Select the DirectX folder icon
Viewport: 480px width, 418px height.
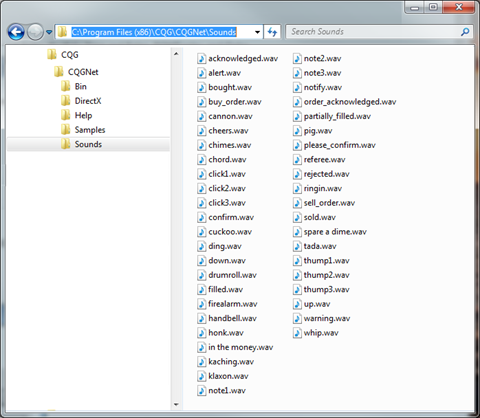(x=66, y=101)
